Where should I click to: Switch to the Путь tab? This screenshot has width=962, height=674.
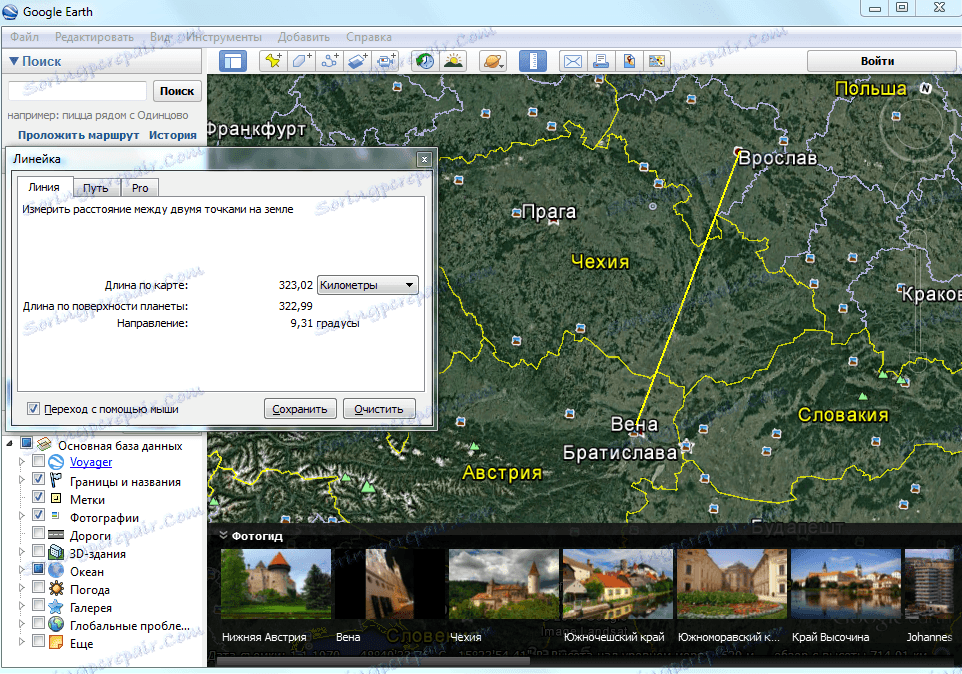tap(95, 187)
